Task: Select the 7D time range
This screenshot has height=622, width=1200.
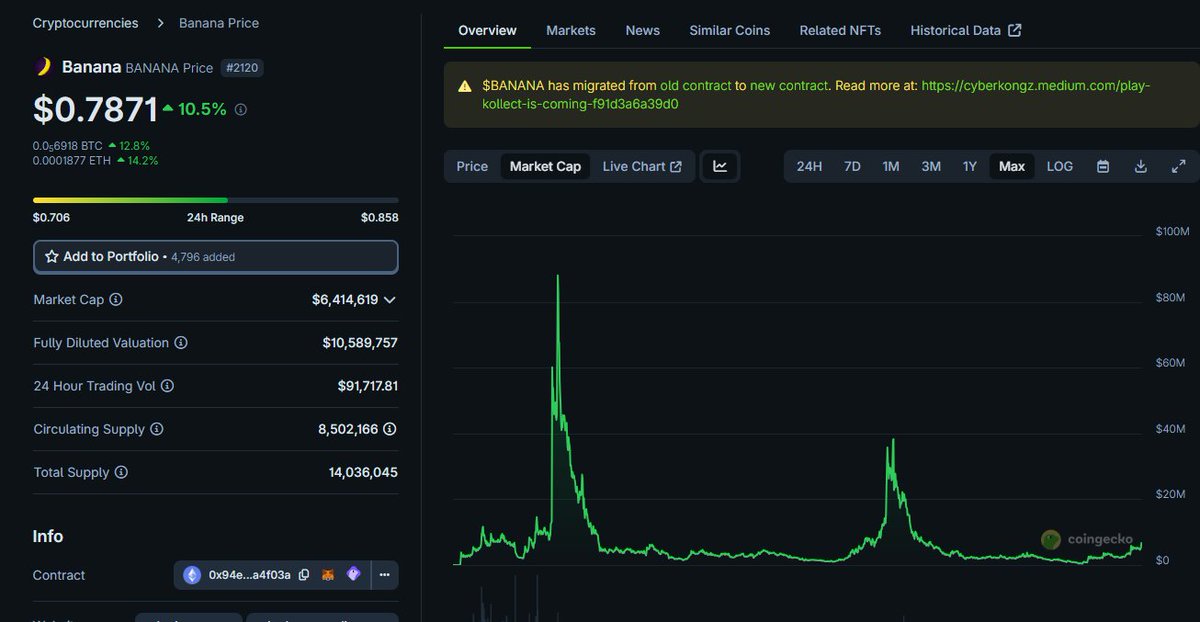Action: (x=852, y=166)
